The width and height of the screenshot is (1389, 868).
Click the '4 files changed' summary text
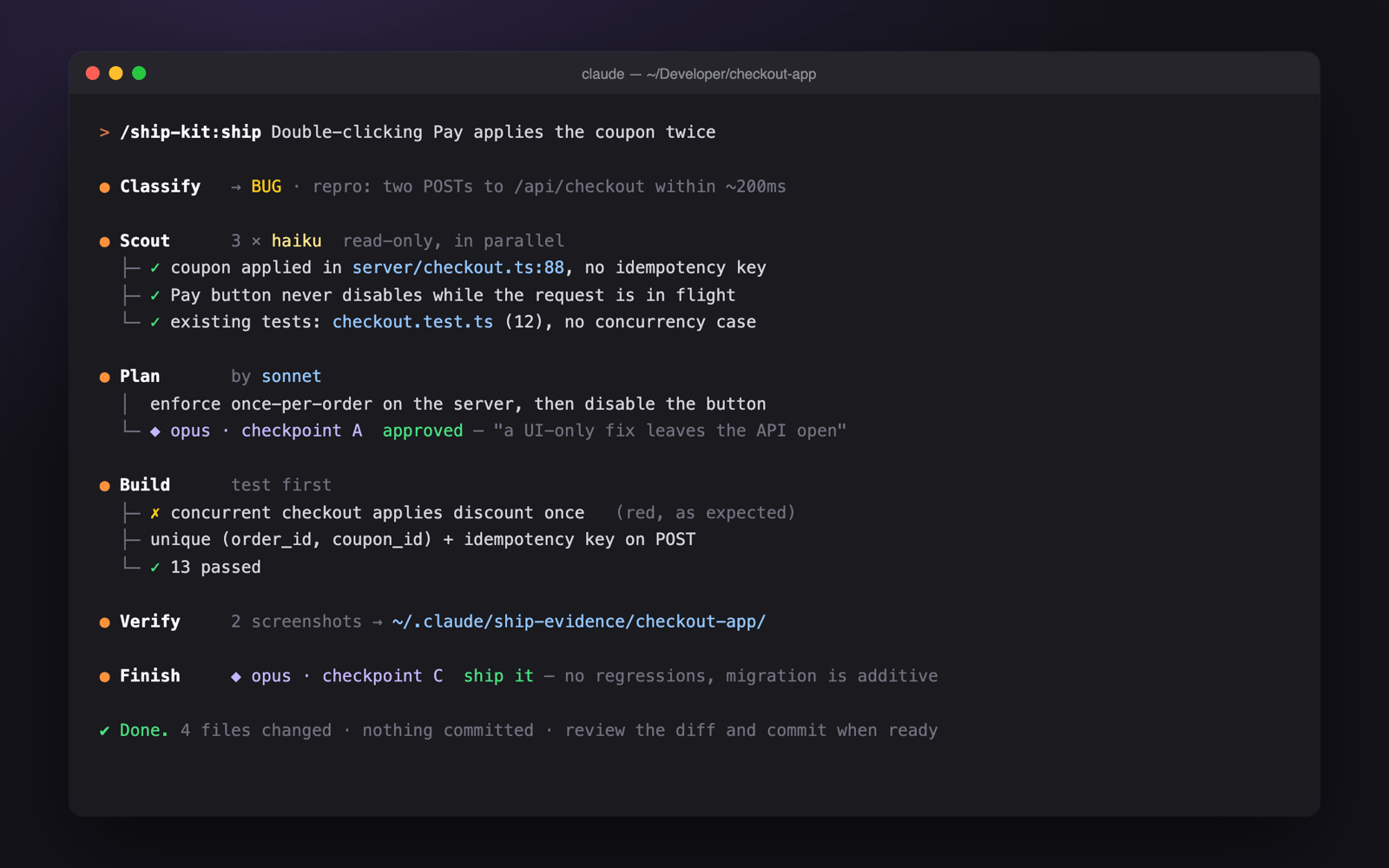(256, 730)
